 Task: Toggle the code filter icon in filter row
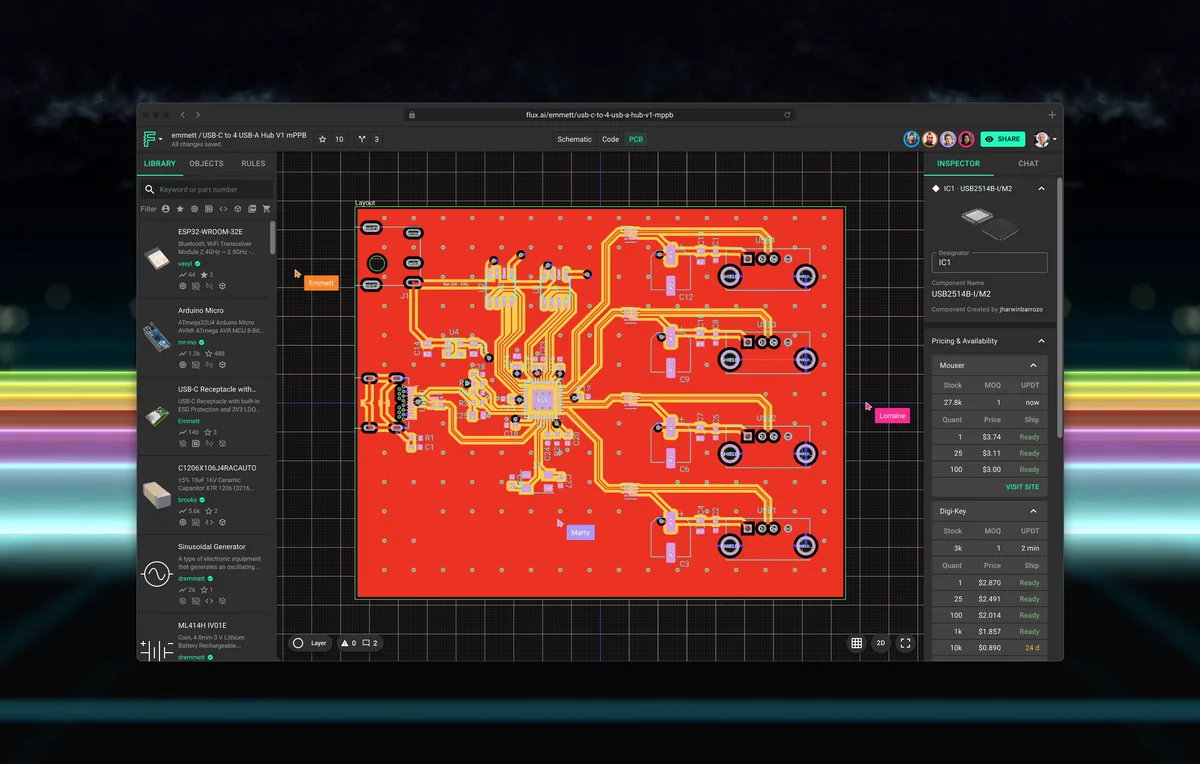click(223, 209)
